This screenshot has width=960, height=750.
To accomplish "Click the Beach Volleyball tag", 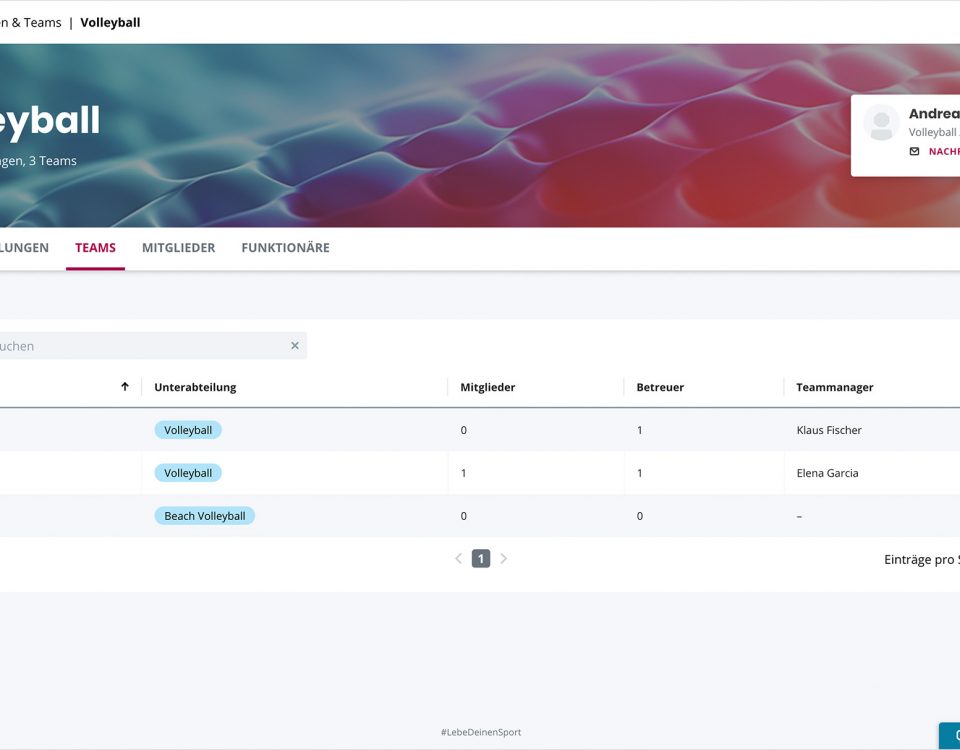I will [x=204, y=516].
